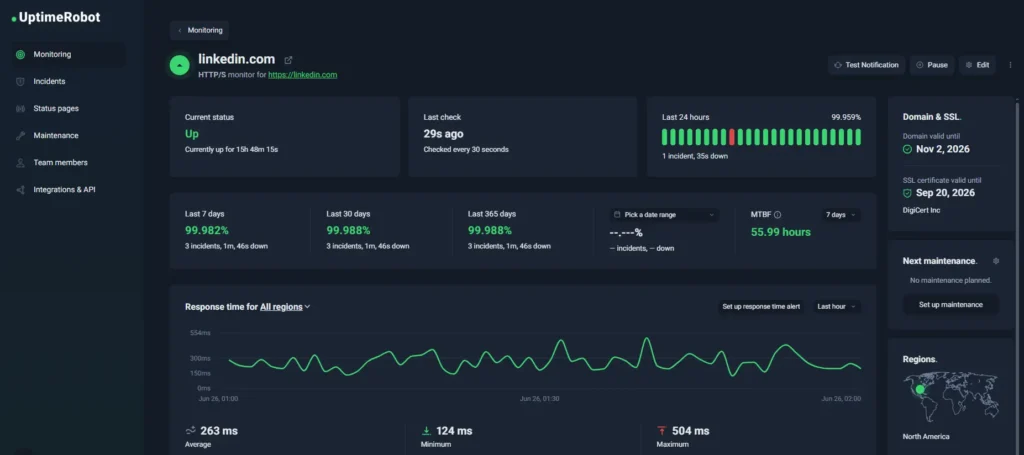Open the Pick a date range dropdown

664,215
